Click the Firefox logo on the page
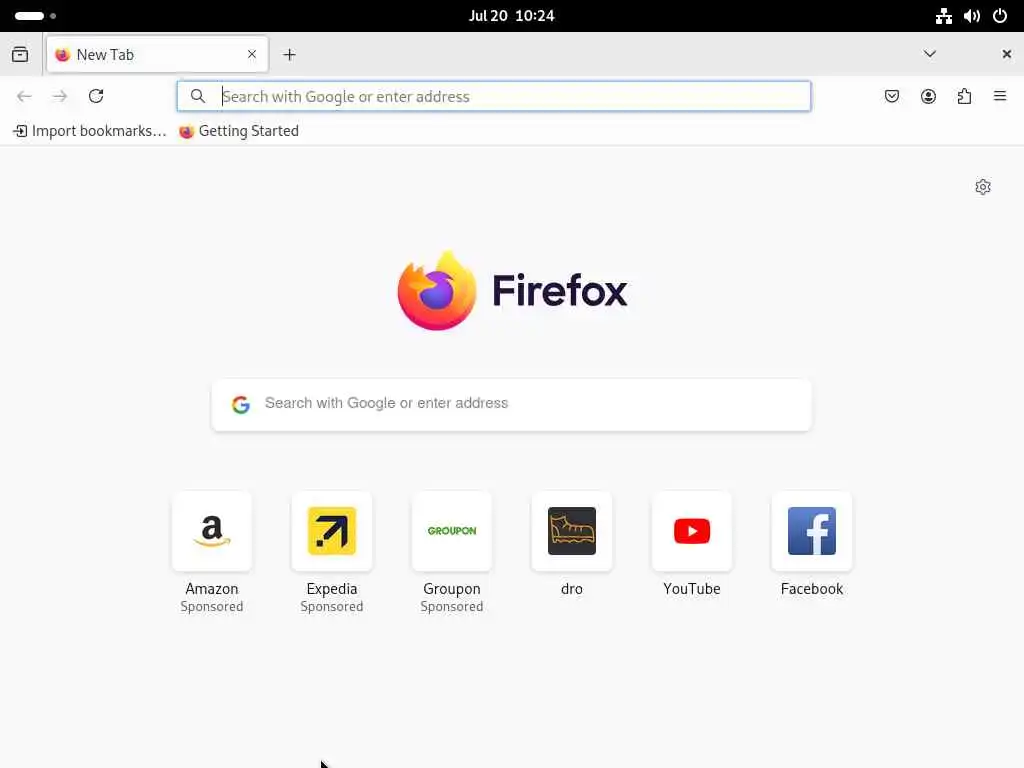Viewport: 1024px width, 768px height. pyautogui.click(x=512, y=291)
